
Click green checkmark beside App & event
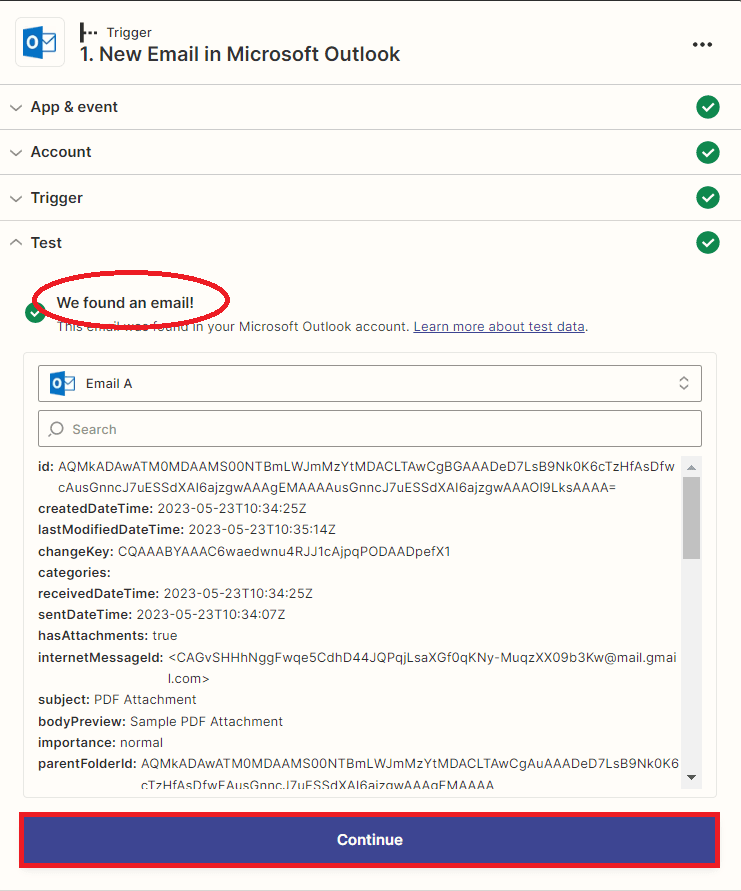pyautogui.click(x=708, y=107)
